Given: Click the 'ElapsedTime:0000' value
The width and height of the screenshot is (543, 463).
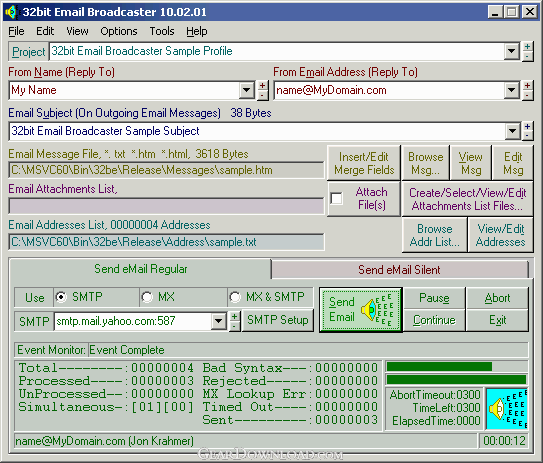Looking at the screenshot, I should pos(436,421).
